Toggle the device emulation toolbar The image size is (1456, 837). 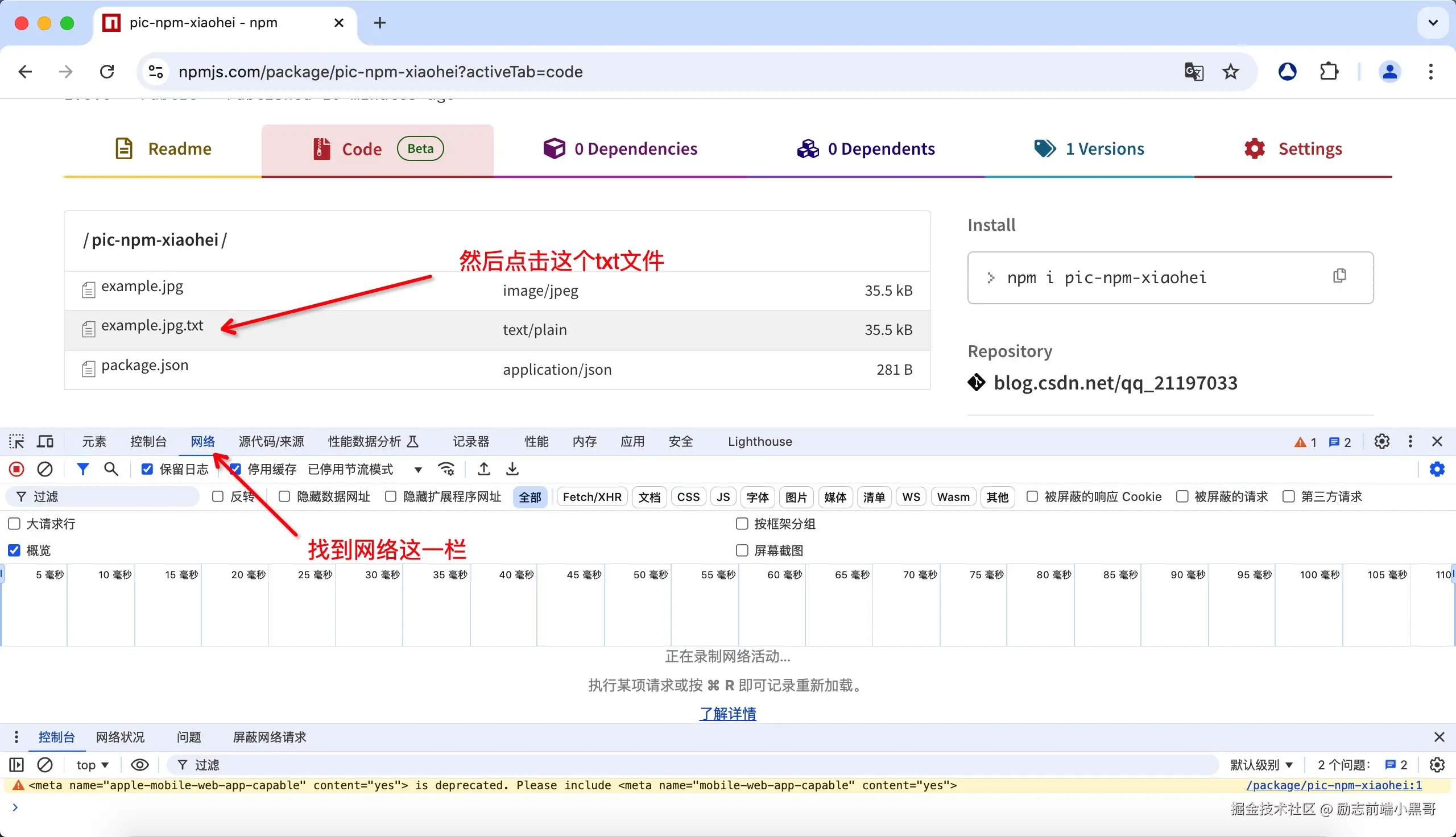point(45,441)
